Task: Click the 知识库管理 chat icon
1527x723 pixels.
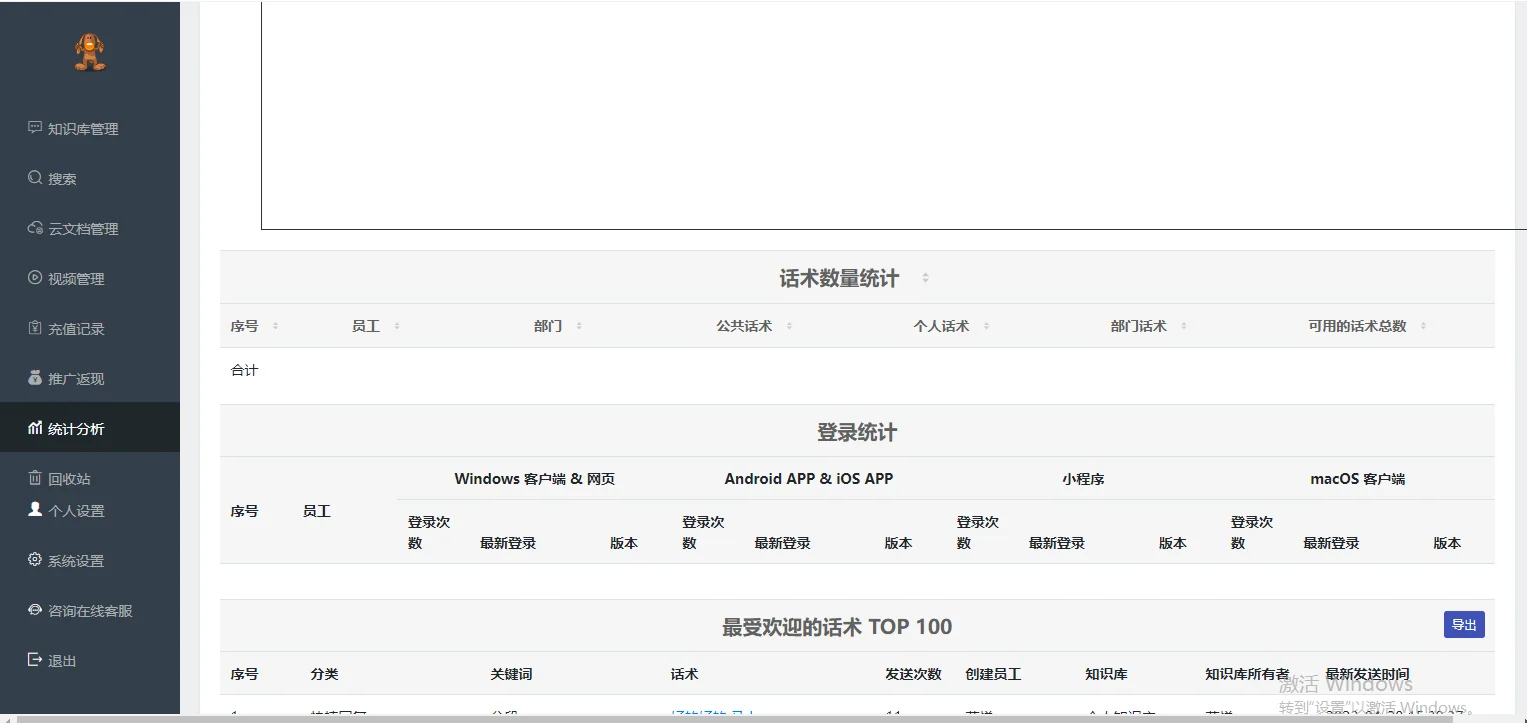Action: (35, 128)
